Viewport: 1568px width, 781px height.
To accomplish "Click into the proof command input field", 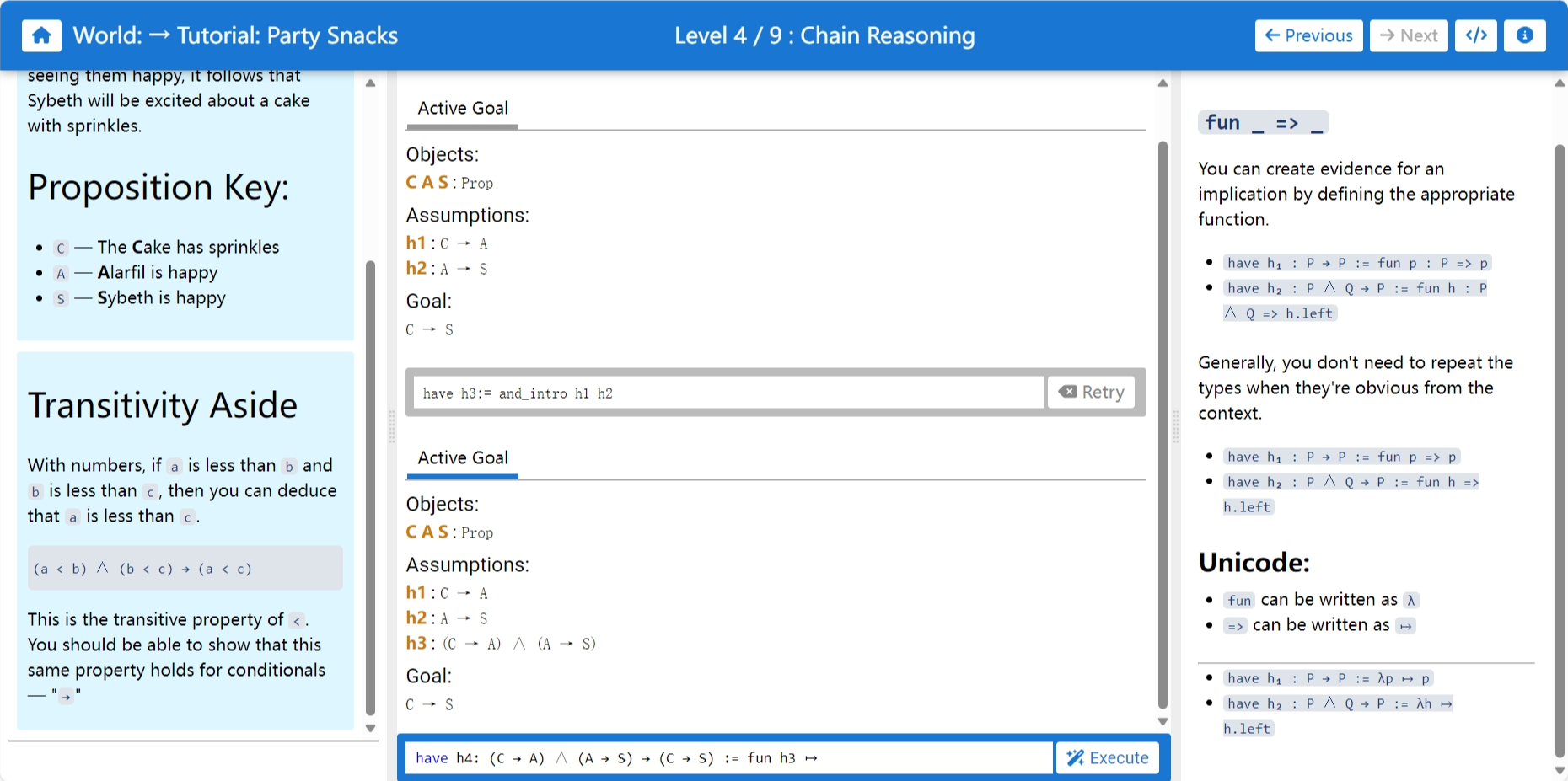I will pyautogui.click(x=728, y=757).
